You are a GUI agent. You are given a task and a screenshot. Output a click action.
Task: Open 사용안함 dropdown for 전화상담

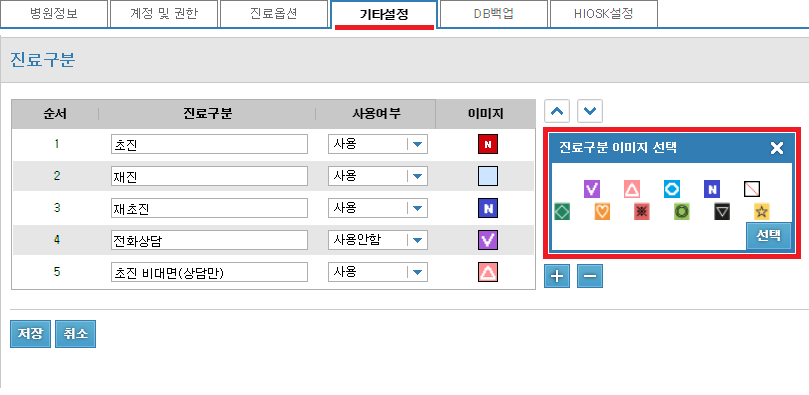pos(378,240)
